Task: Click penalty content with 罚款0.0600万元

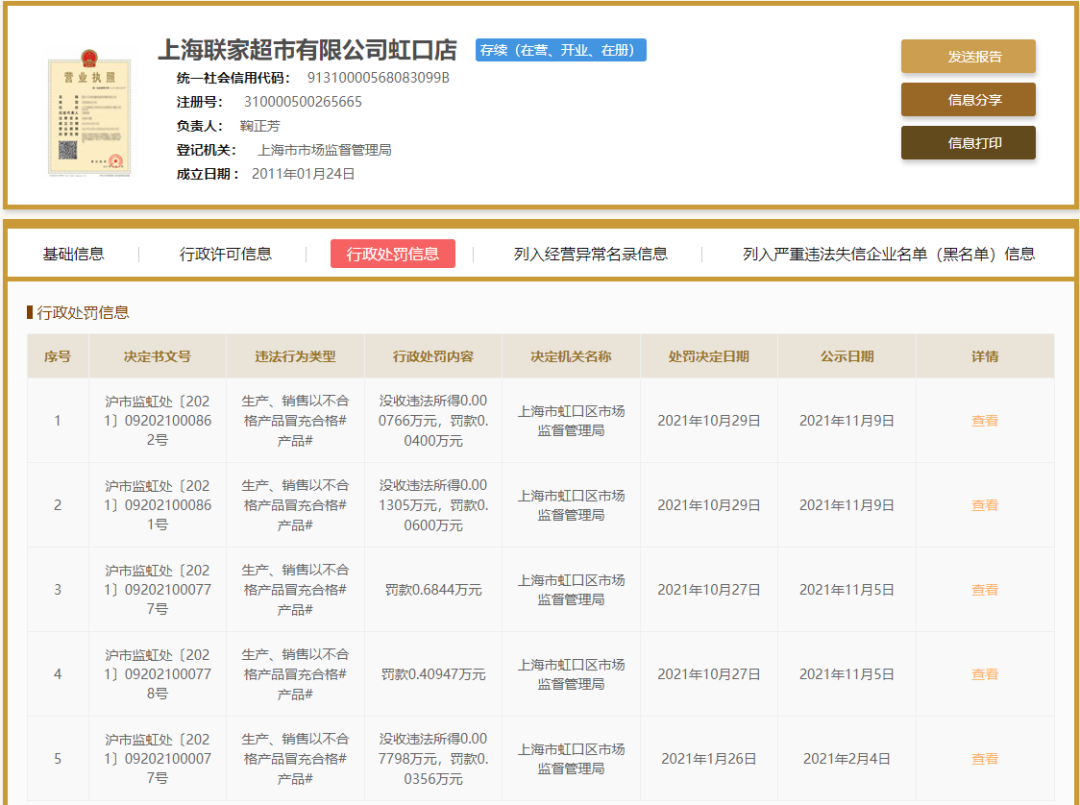Action: [x=433, y=505]
